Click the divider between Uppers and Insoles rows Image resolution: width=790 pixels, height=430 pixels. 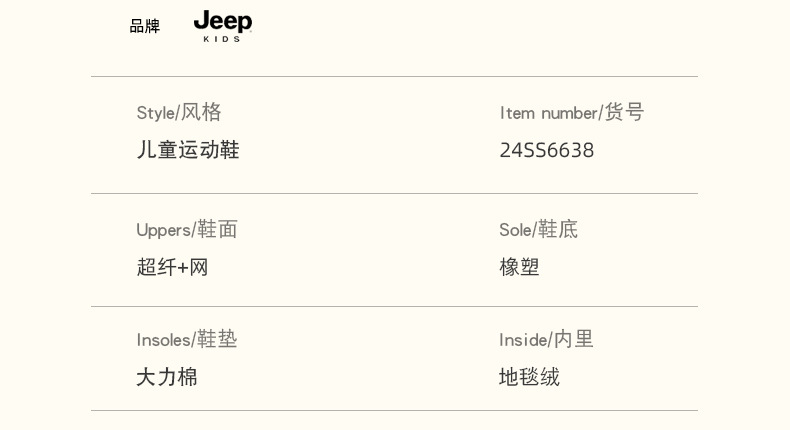point(394,307)
